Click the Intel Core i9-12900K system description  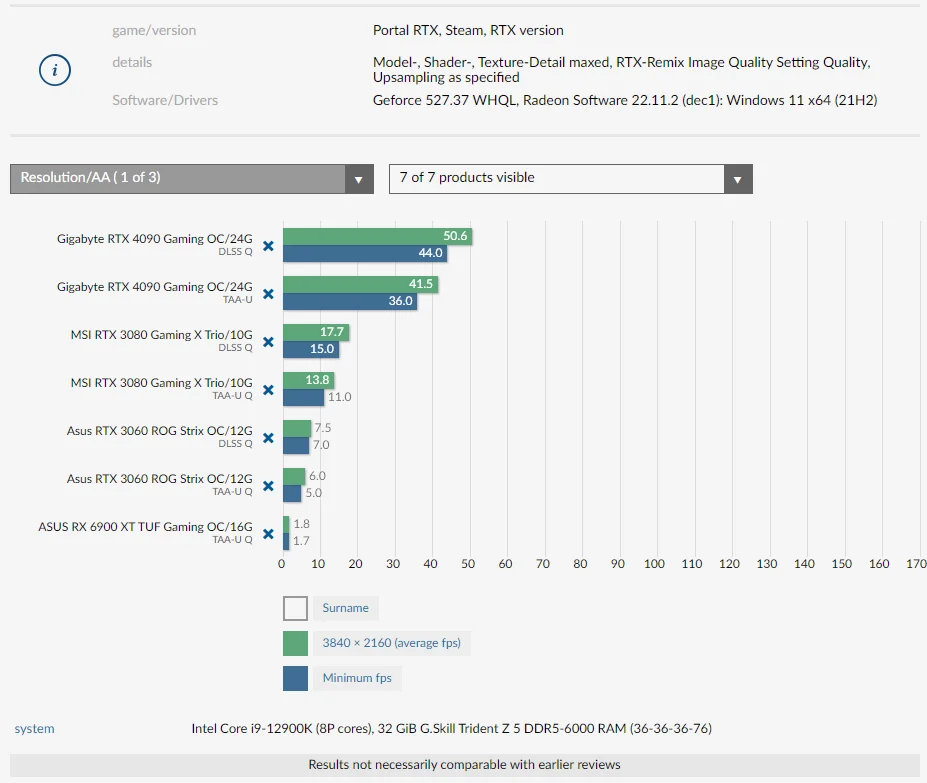[x=452, y=729]
